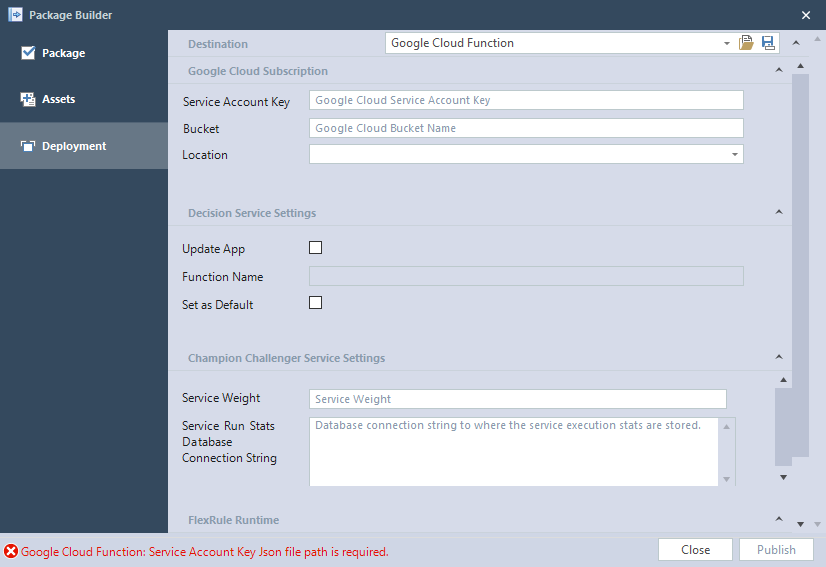The width and height of the screenshot is (826, 567).
Task: Enable the Update App checkbox
Action: (x=316, y=248)
